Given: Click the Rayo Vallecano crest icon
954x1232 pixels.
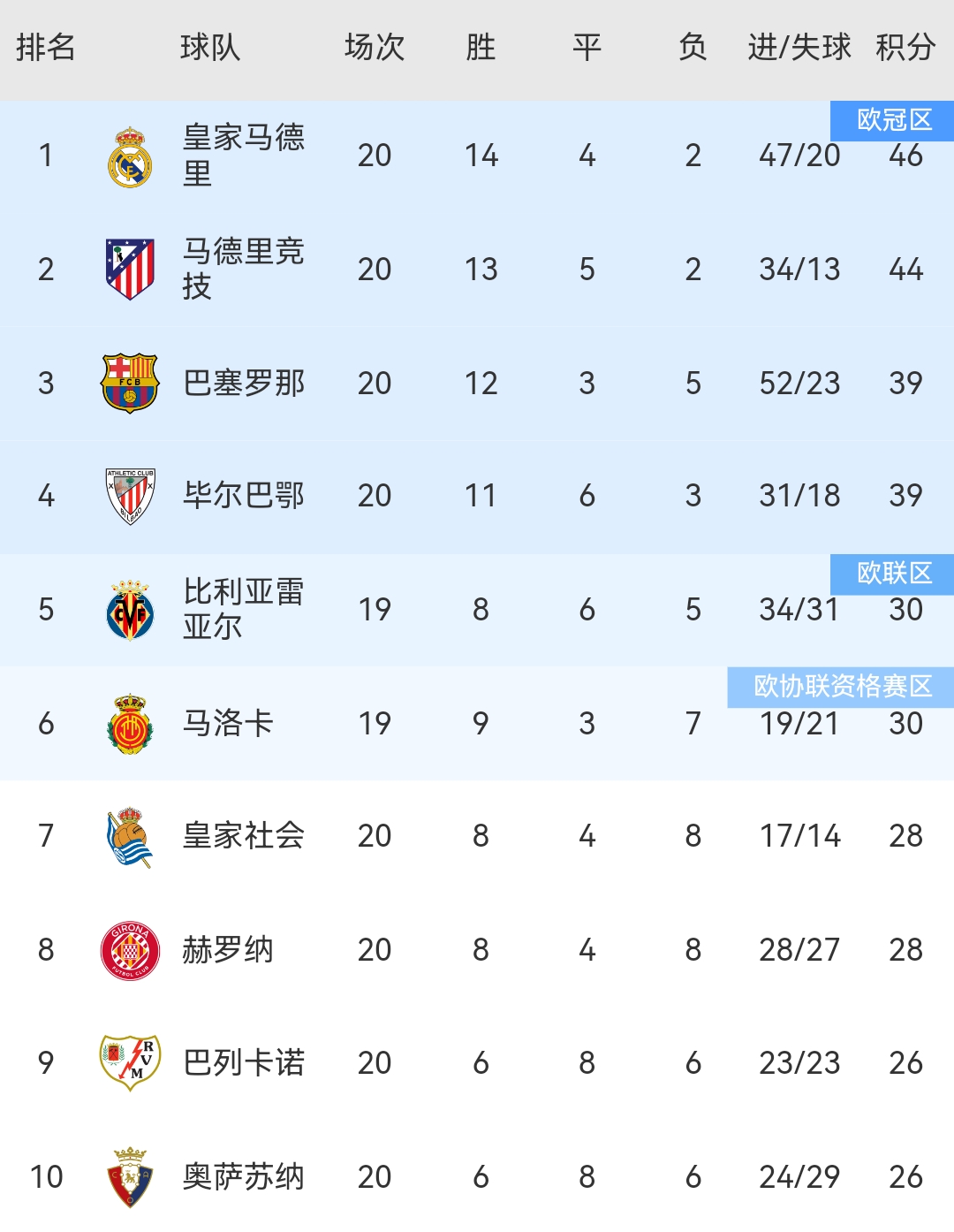Looking at the screenshot, I should (x=130, y=1062).
